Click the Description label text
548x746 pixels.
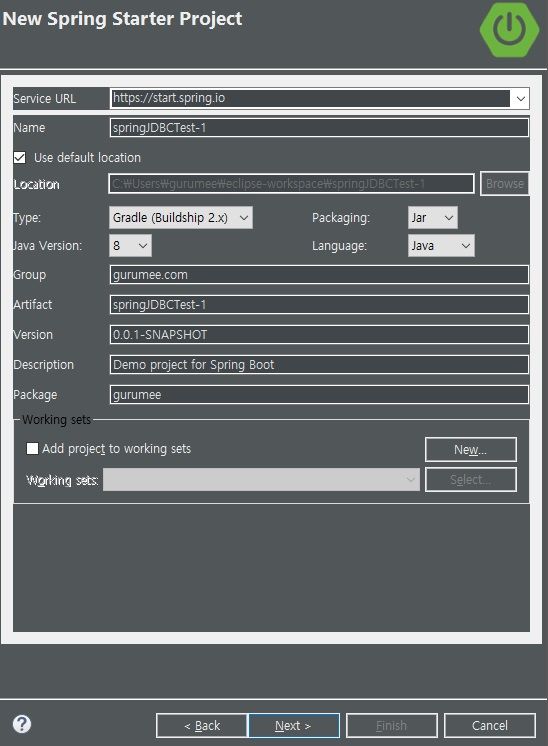(x=43, y=364)
